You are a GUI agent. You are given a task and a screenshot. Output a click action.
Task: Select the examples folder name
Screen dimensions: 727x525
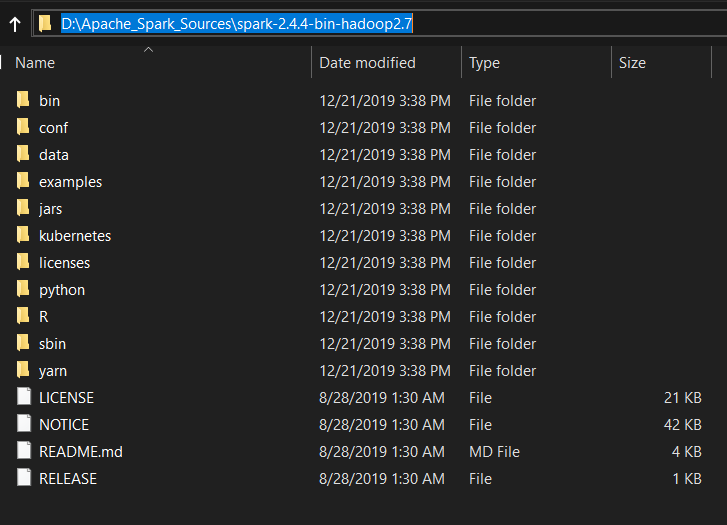tap(70, 182)
